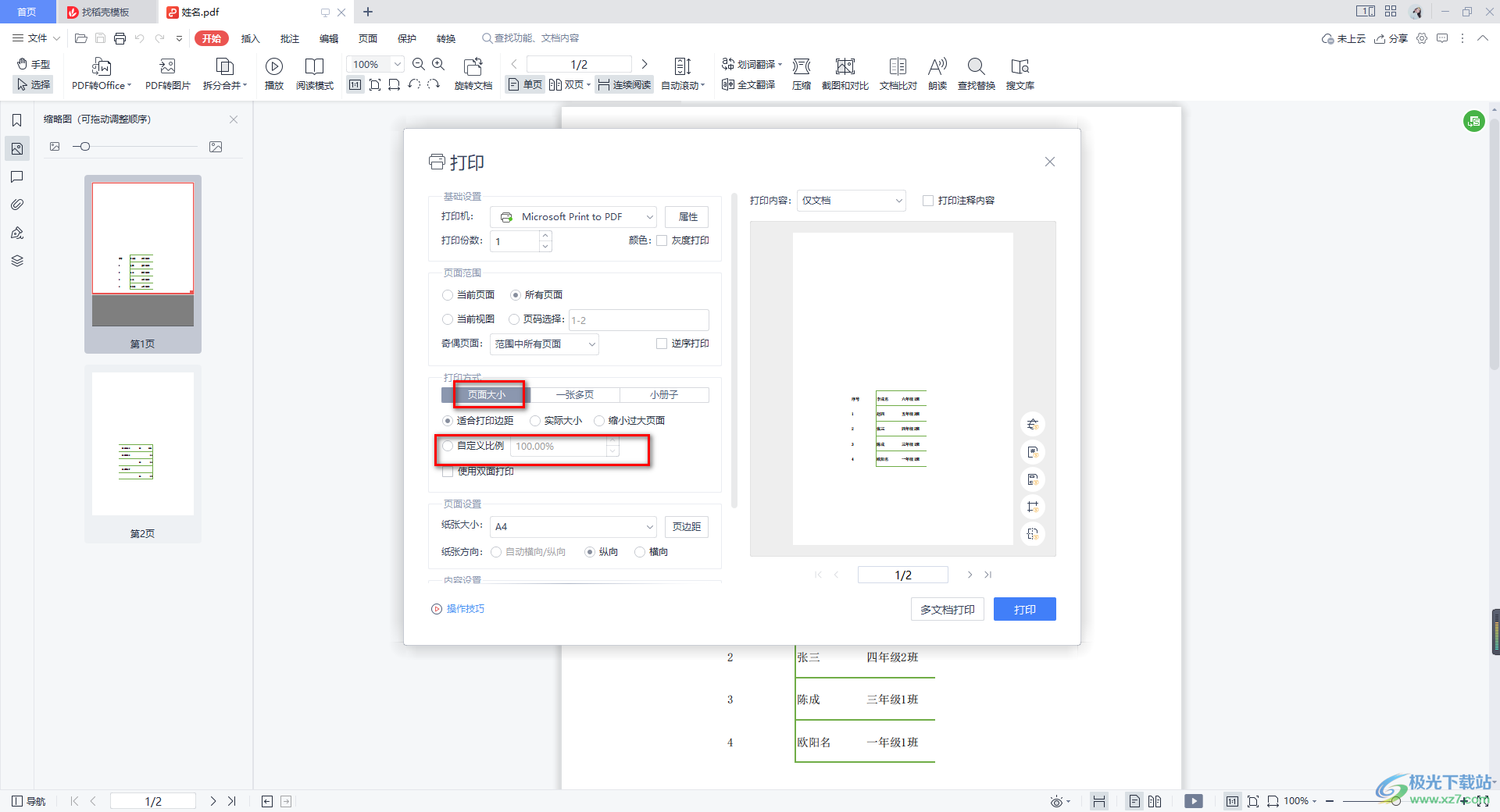Open the 压缩 tool
The width and height of the screenshot is (1500, 812).
point(802,74)
